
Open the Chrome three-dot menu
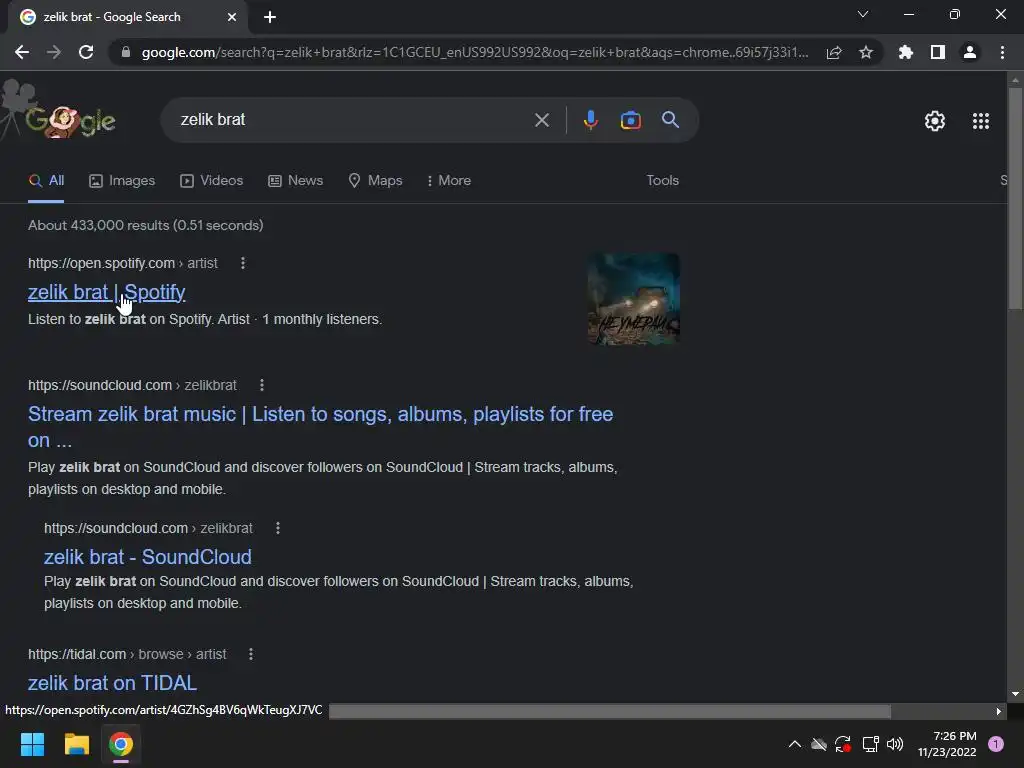tap(1002, 52)
